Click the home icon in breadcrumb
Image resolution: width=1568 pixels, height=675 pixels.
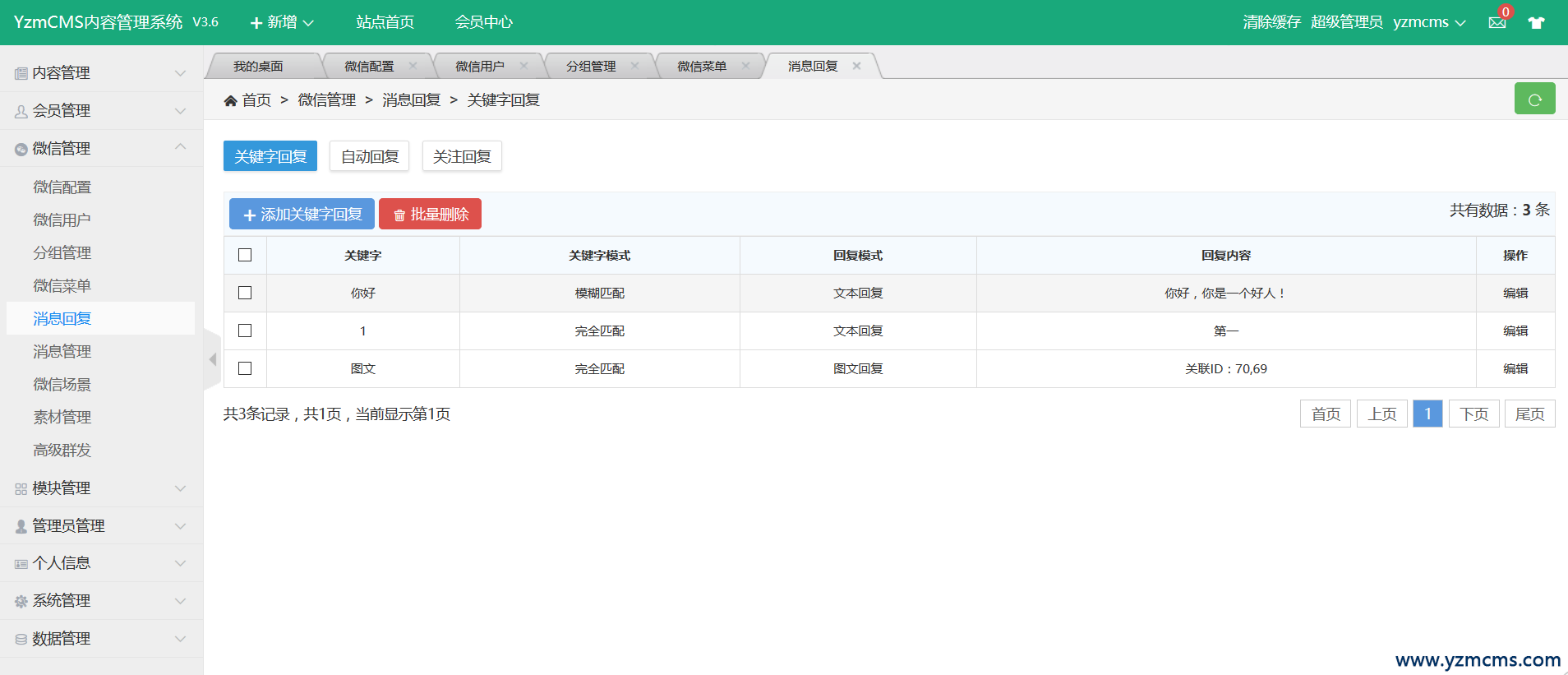[x=231, y=100]
